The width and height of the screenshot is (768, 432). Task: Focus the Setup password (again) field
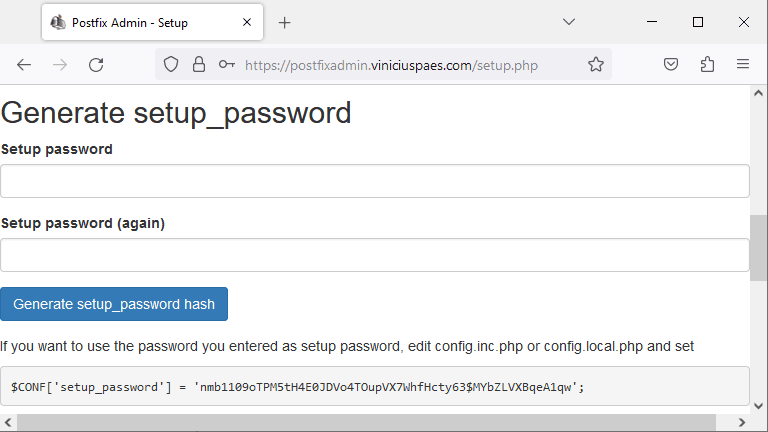click(x=375, y=255)
